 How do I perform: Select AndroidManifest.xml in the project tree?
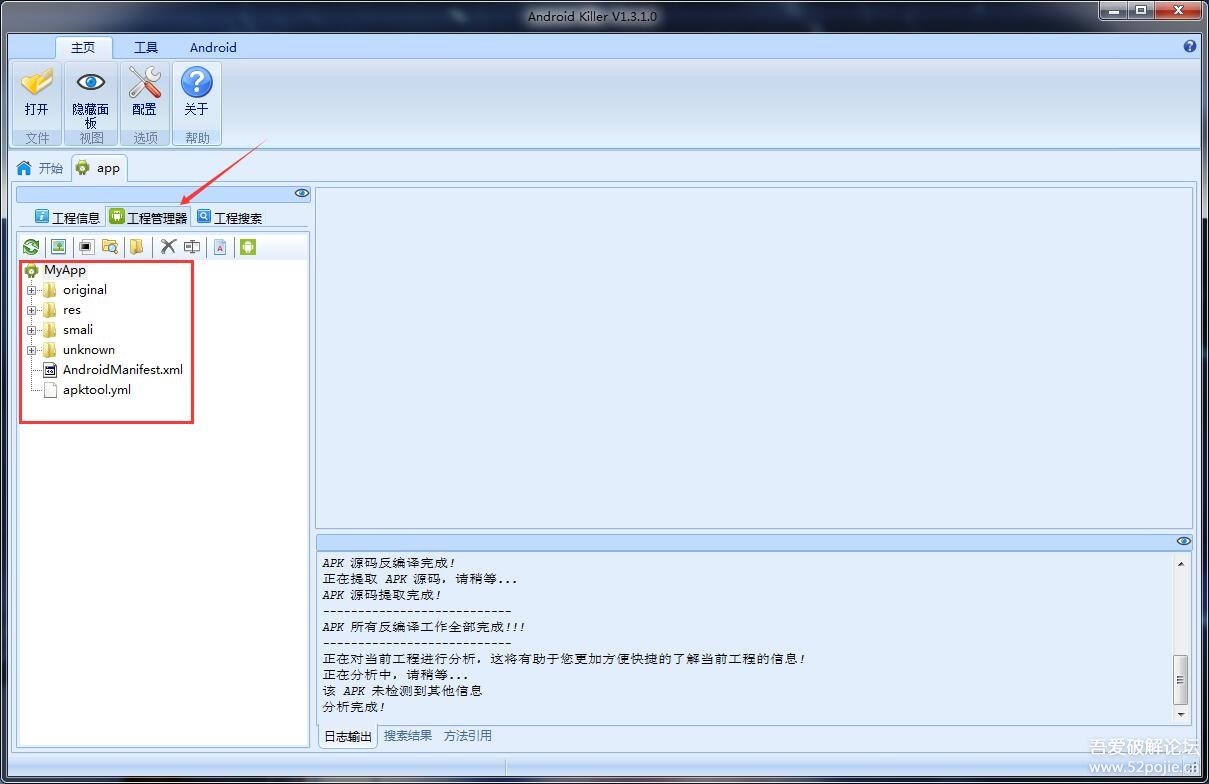coord(122,370)
